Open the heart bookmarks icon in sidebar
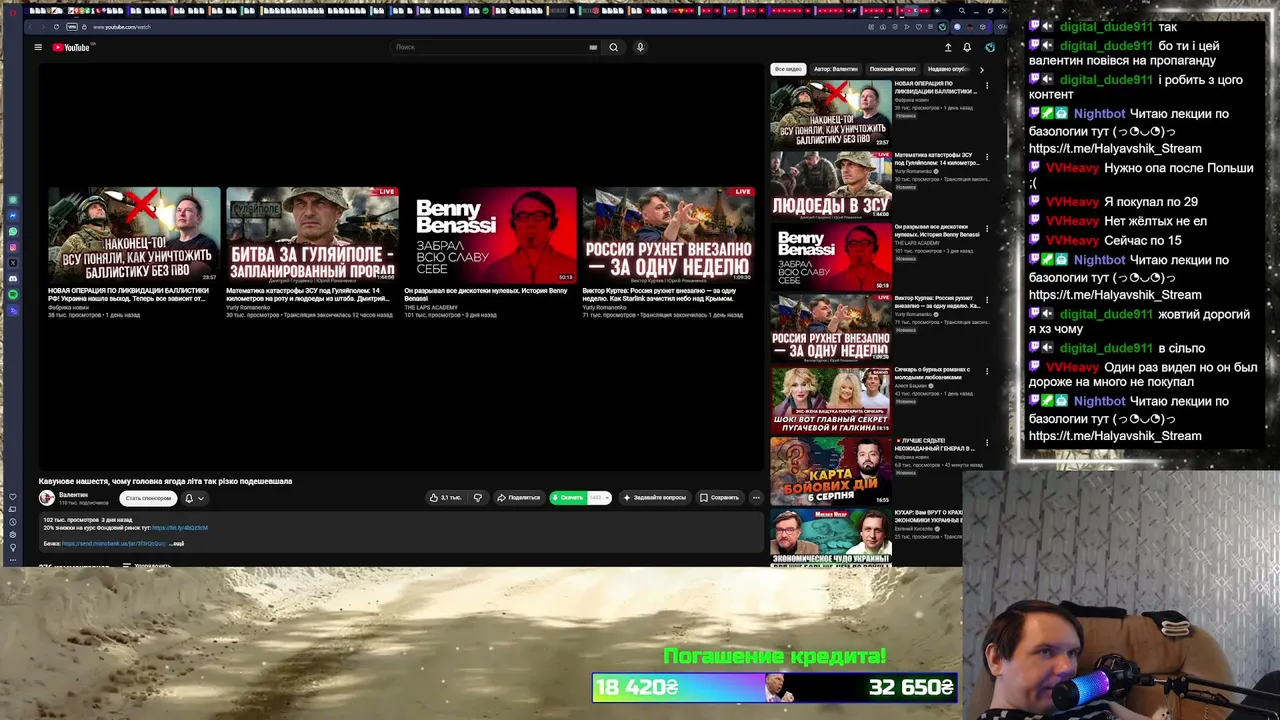Image resolution: width=1280 pixels, height=720 pixels. coord(13,497)
